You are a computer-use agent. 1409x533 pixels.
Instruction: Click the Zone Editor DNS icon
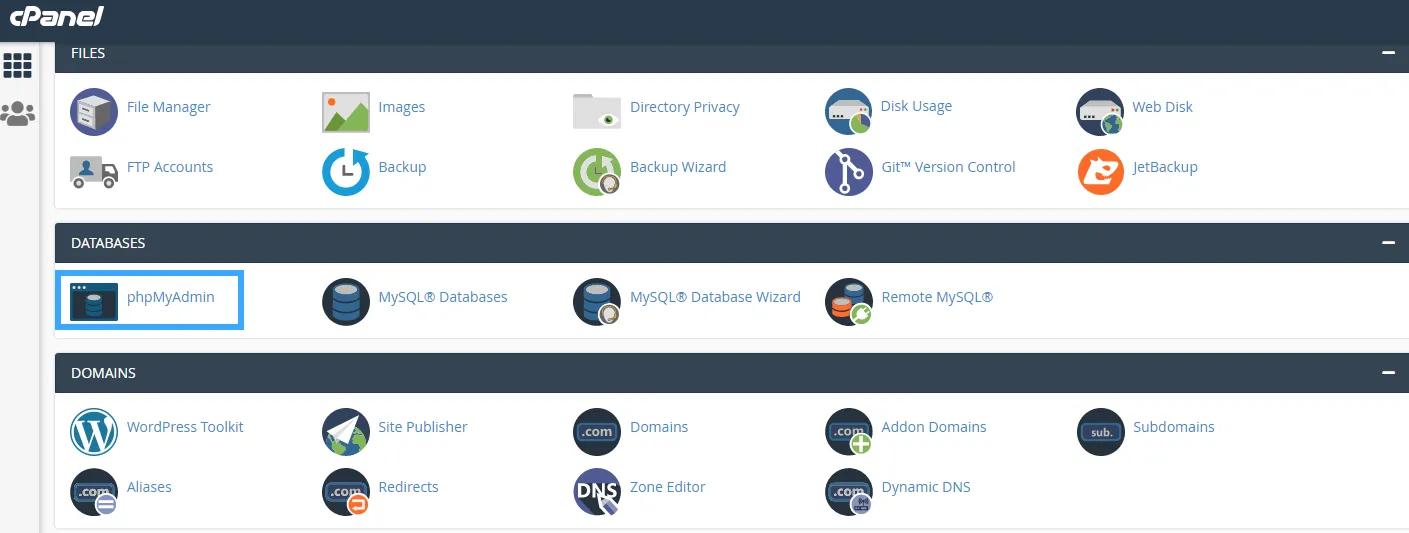click(597, 491)
